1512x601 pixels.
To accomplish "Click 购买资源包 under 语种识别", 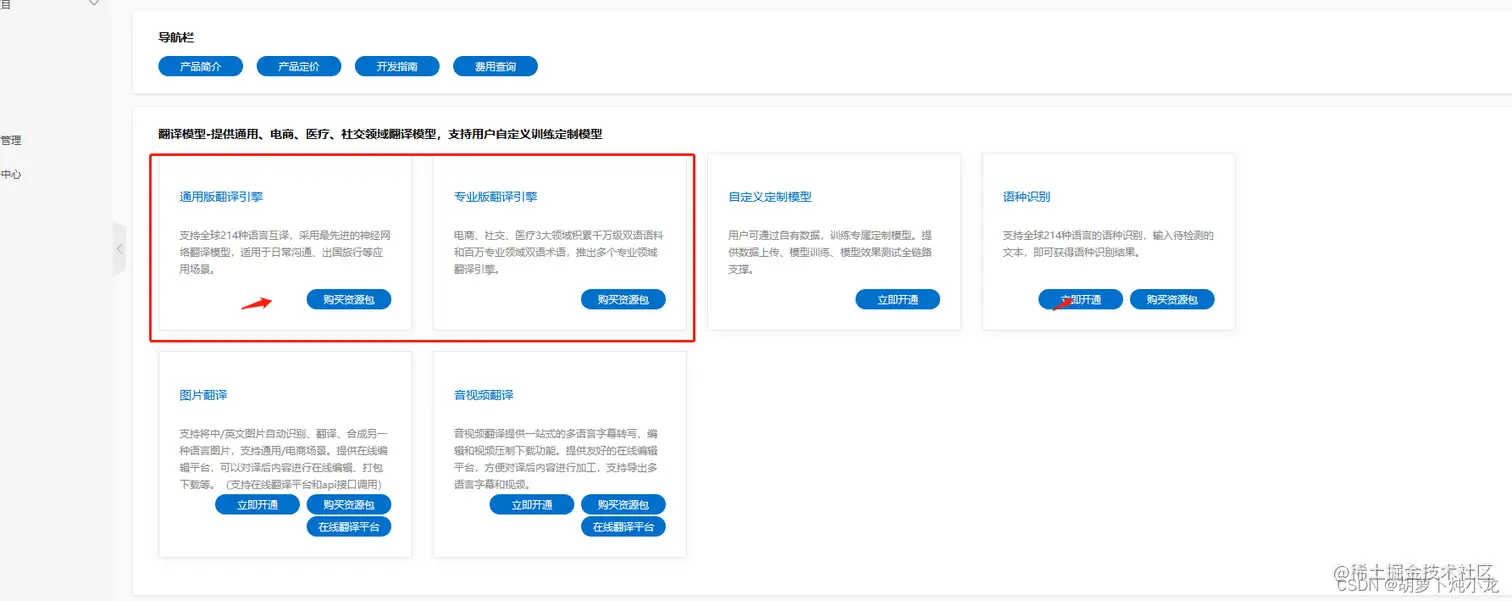I will click(x=1172, y=299).
